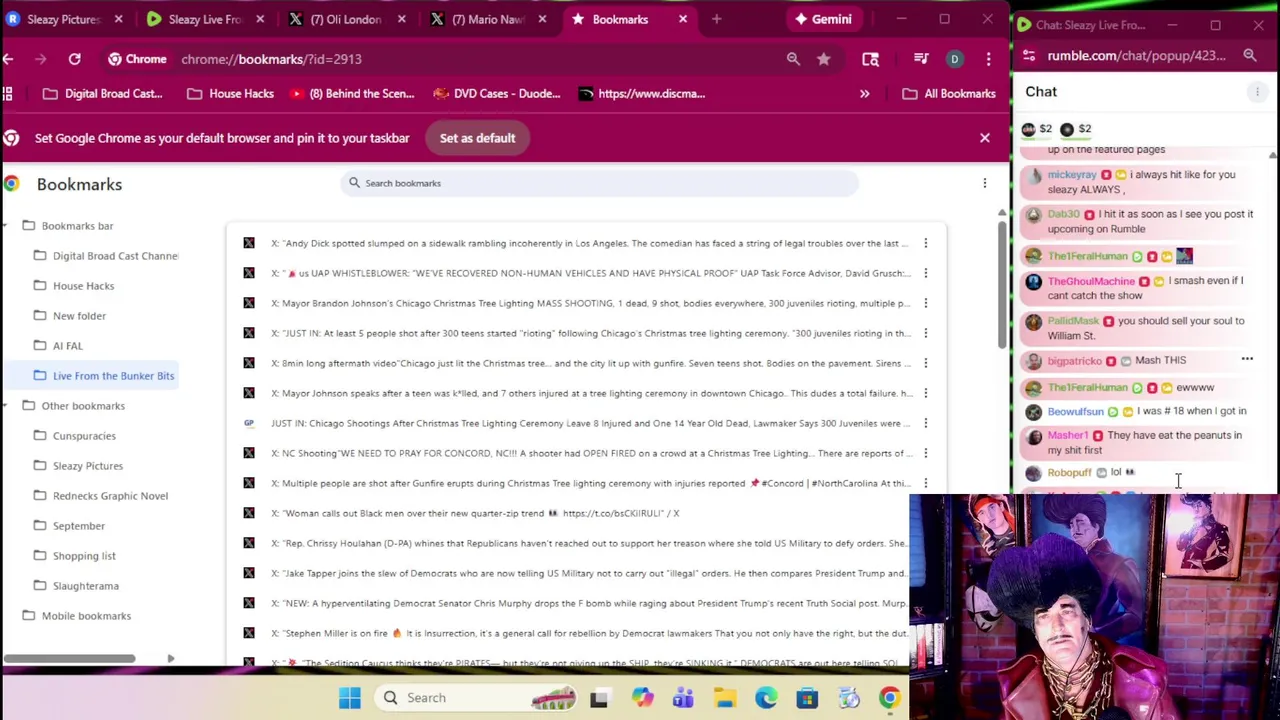This screenshot has width=1280, height=720.
Task: Open House Hacks in the bookmarks bar
Action: 230,94
